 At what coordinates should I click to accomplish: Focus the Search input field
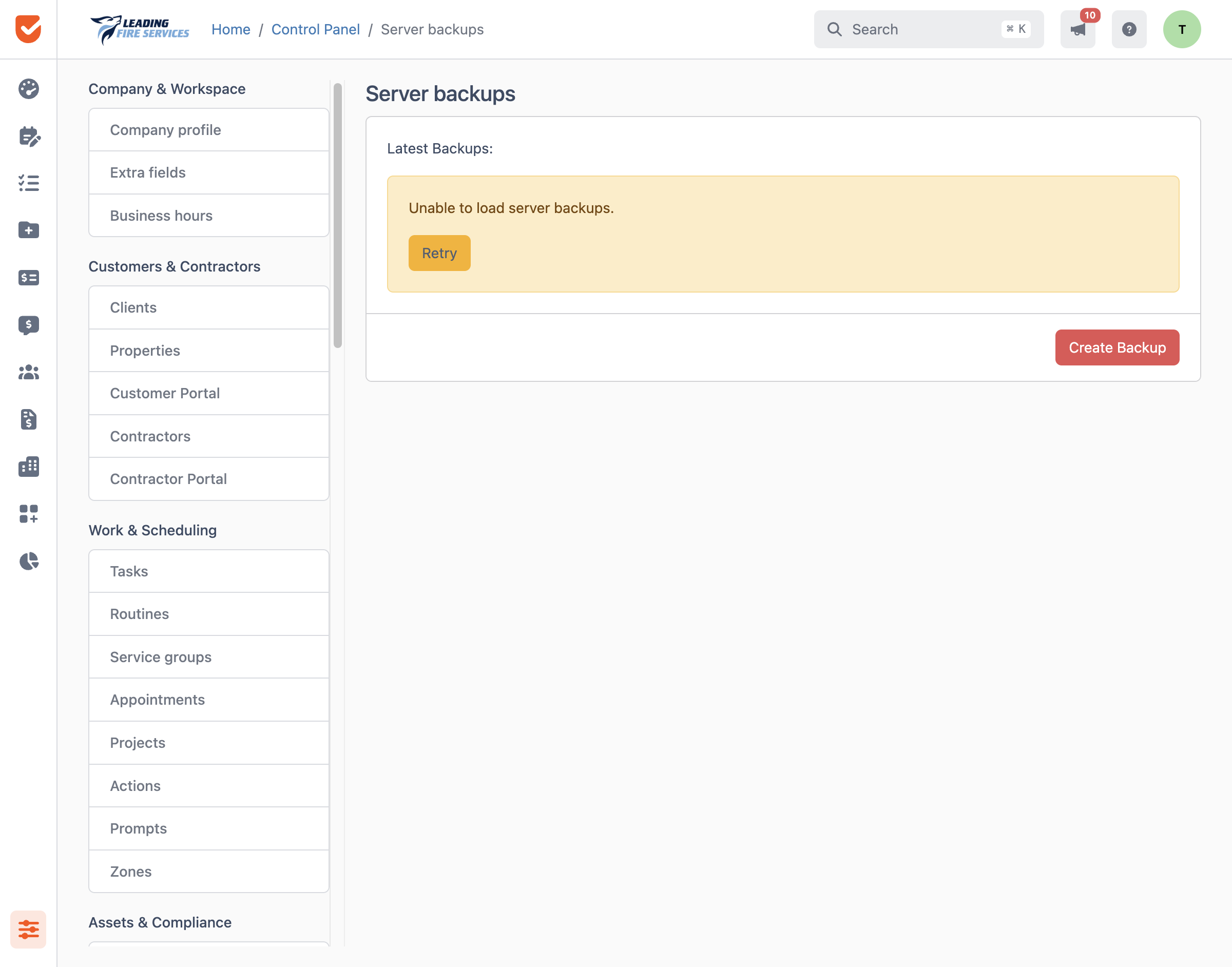[x=929, y=29]
